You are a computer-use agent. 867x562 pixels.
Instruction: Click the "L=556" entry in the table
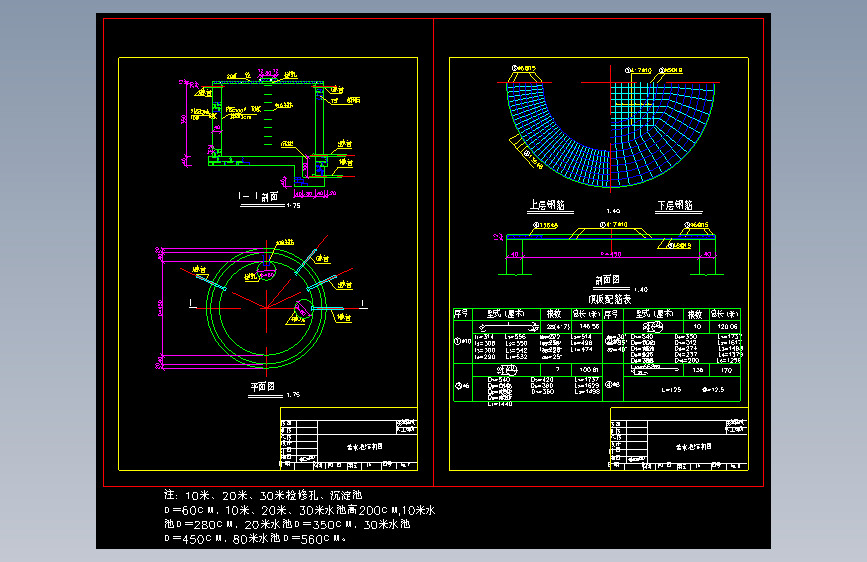515,337
